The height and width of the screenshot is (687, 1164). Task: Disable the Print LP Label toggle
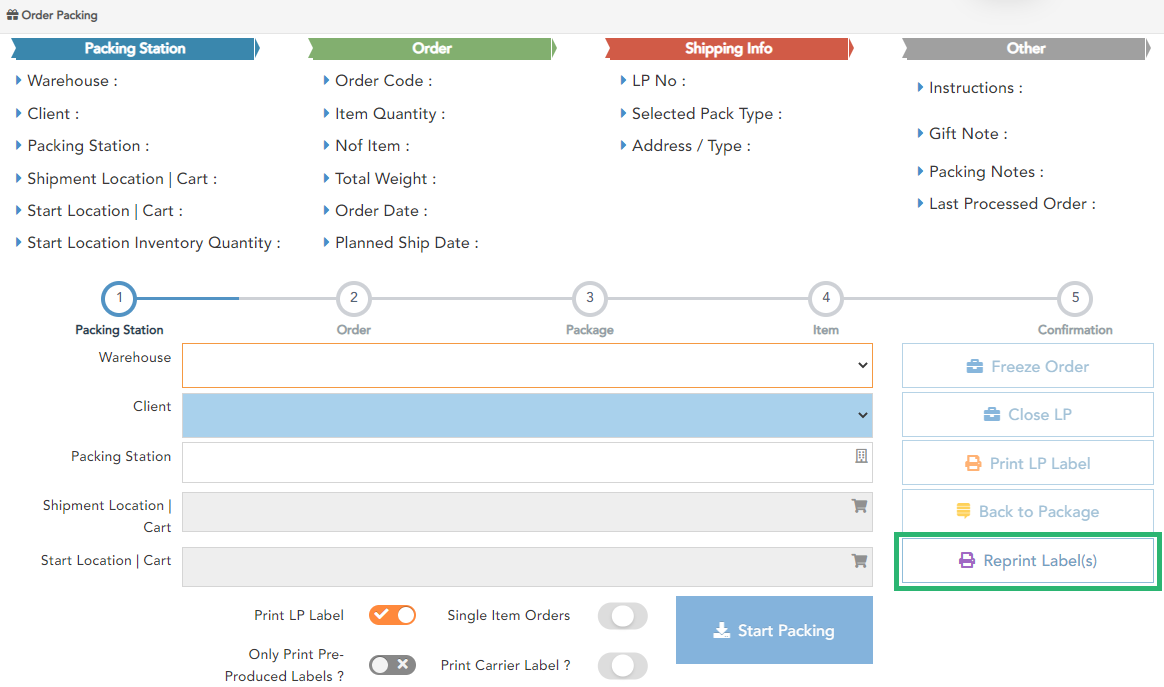click(x=392, y=615)
